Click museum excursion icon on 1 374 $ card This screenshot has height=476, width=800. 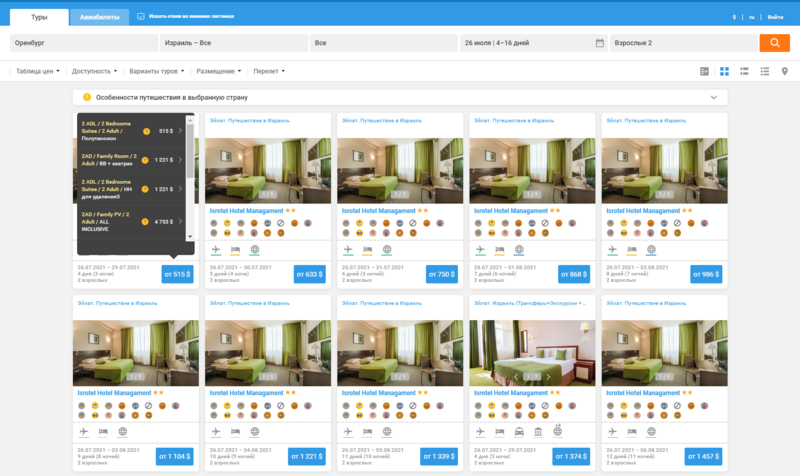[537, 431]
